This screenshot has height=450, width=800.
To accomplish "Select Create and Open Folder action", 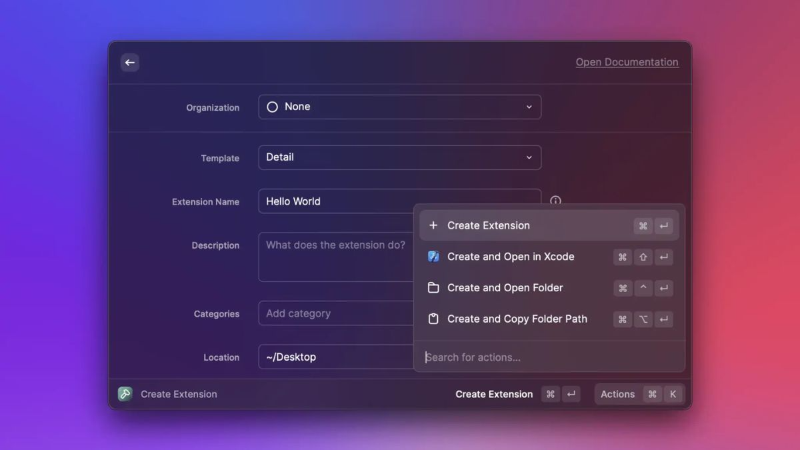I will coord(549,288).
